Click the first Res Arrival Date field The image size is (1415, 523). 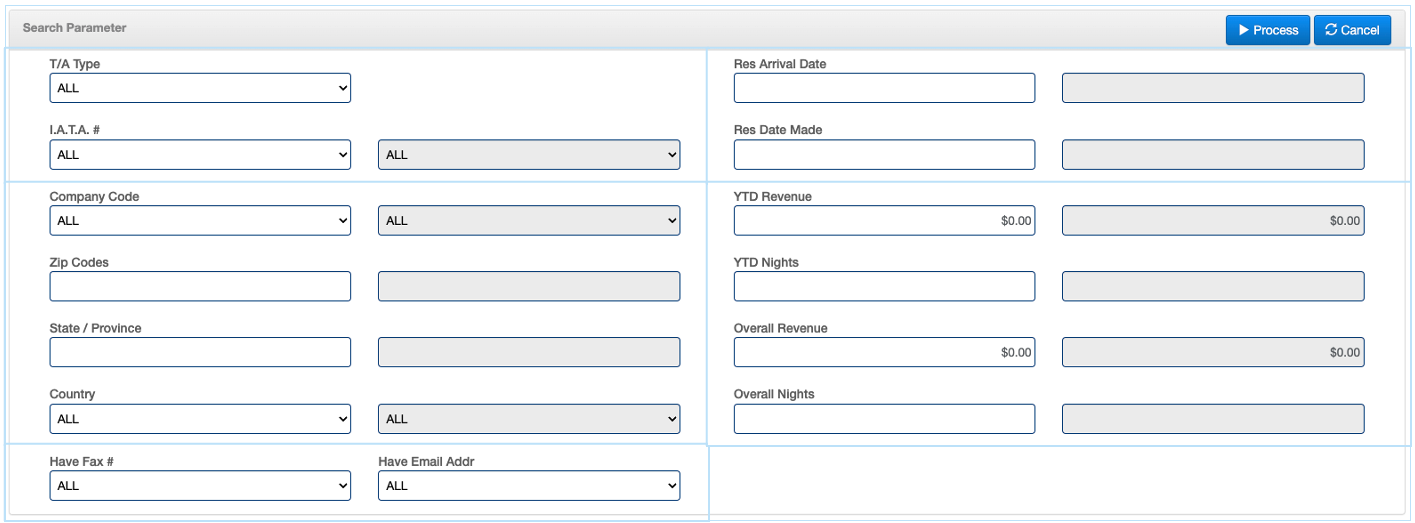click(884, 88)
